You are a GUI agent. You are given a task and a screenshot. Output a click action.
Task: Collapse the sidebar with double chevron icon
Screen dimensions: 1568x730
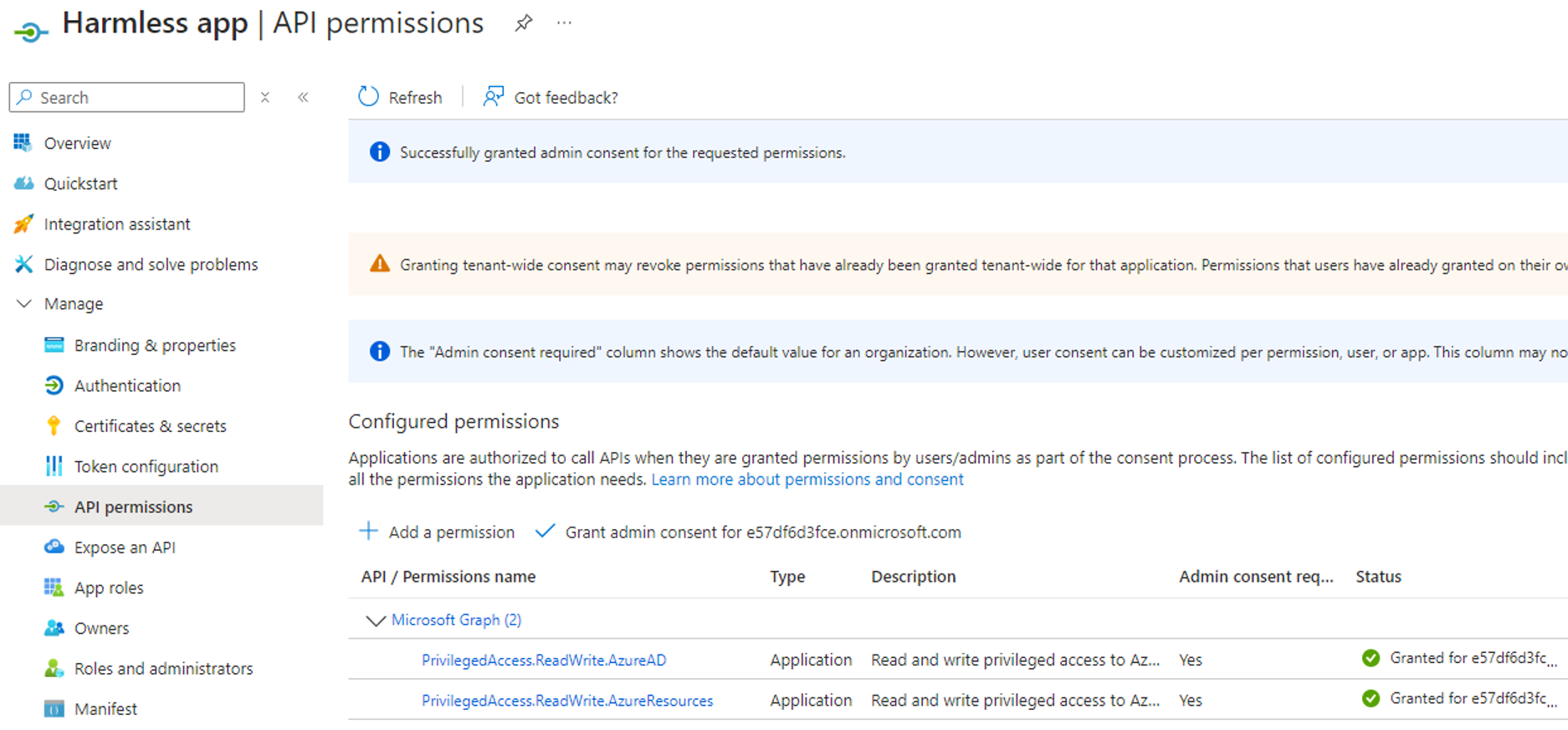pyautogui.click(x=303, y=97)
